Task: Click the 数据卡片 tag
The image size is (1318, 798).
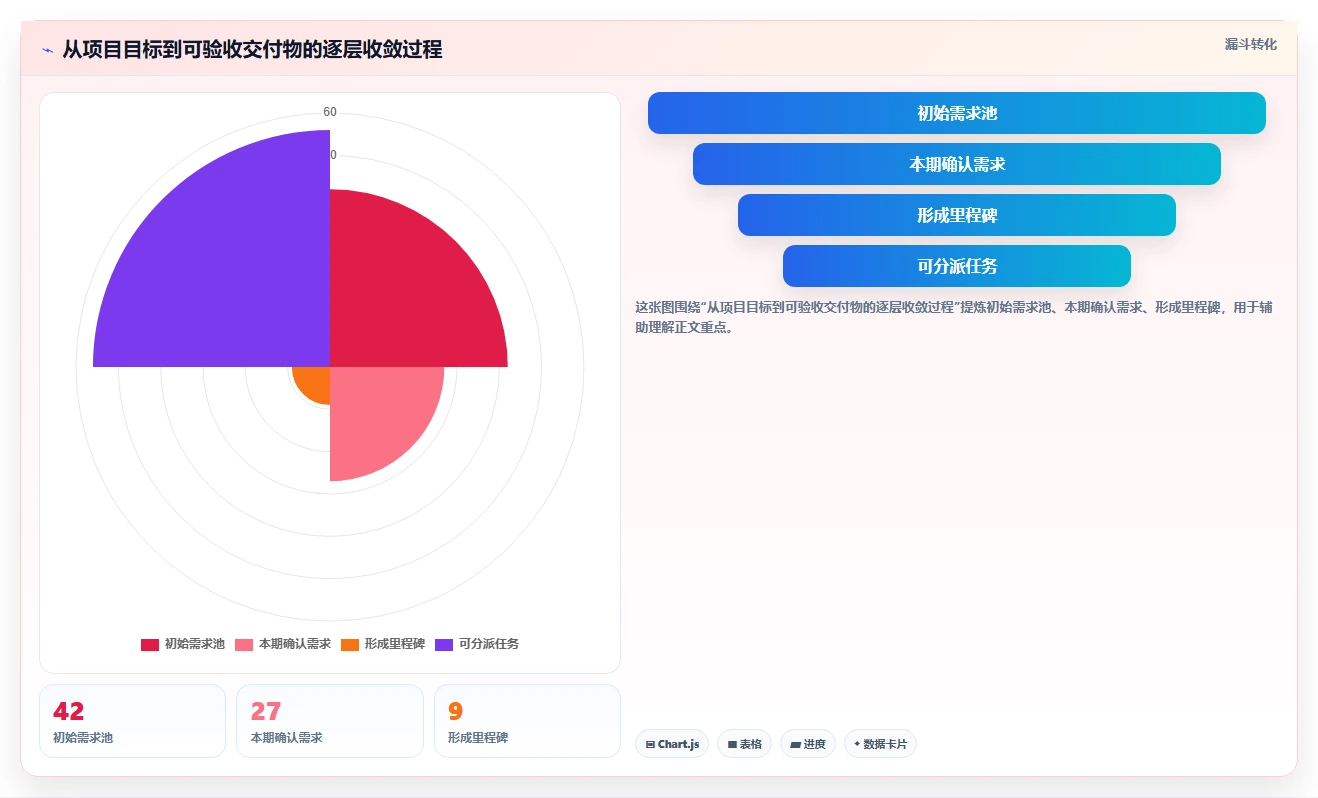Action: (880, 744)
